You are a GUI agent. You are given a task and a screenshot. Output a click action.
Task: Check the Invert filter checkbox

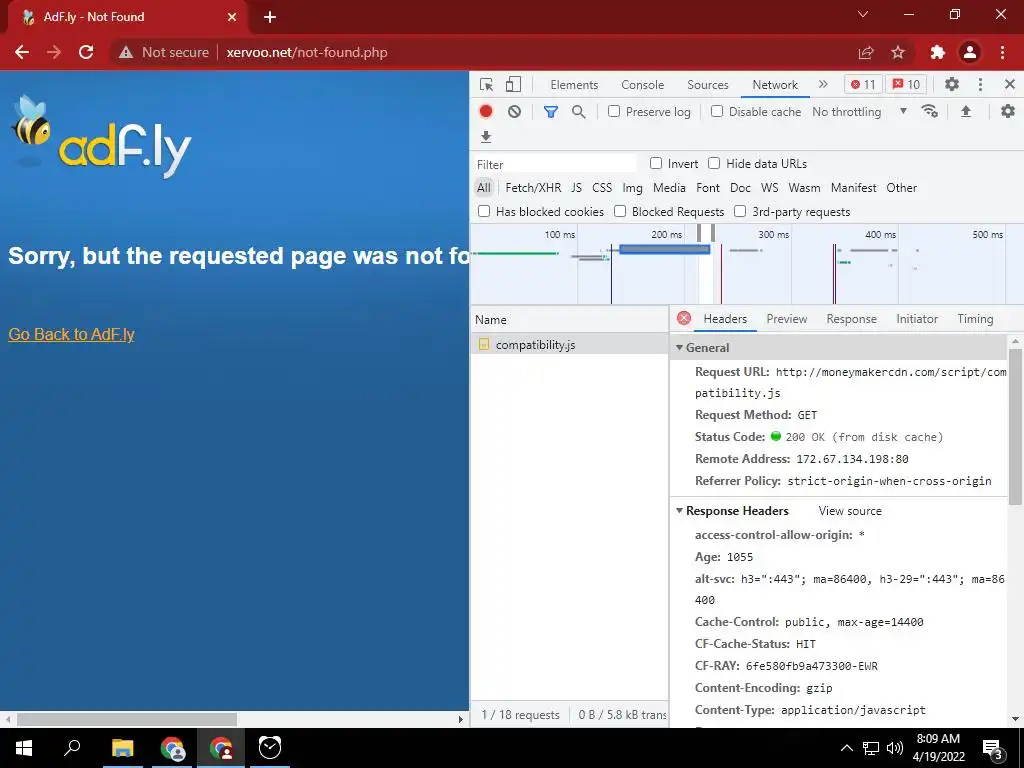pyautogui.click(x=656, y=163)
